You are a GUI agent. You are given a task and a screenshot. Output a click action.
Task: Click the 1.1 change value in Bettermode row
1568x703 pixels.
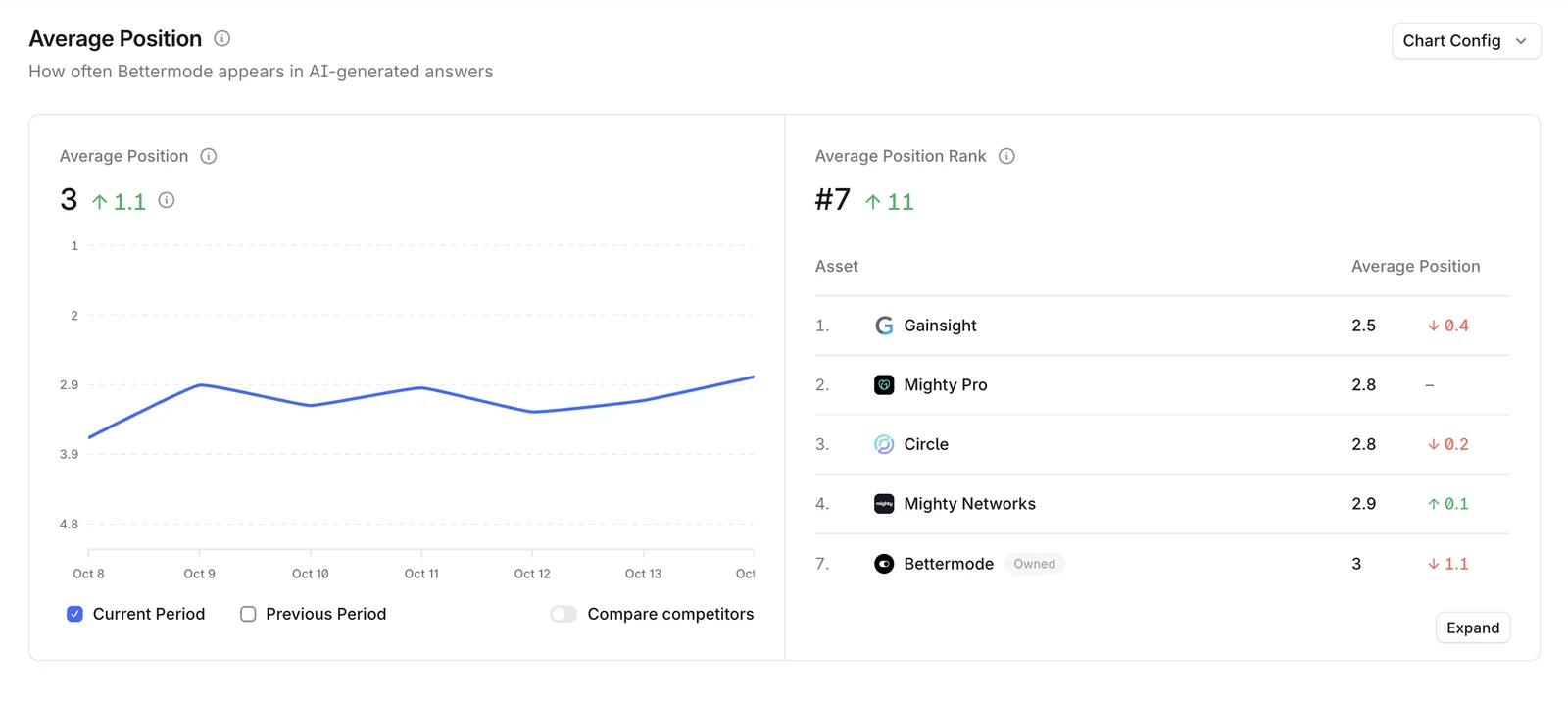[x=1456, y=564]
